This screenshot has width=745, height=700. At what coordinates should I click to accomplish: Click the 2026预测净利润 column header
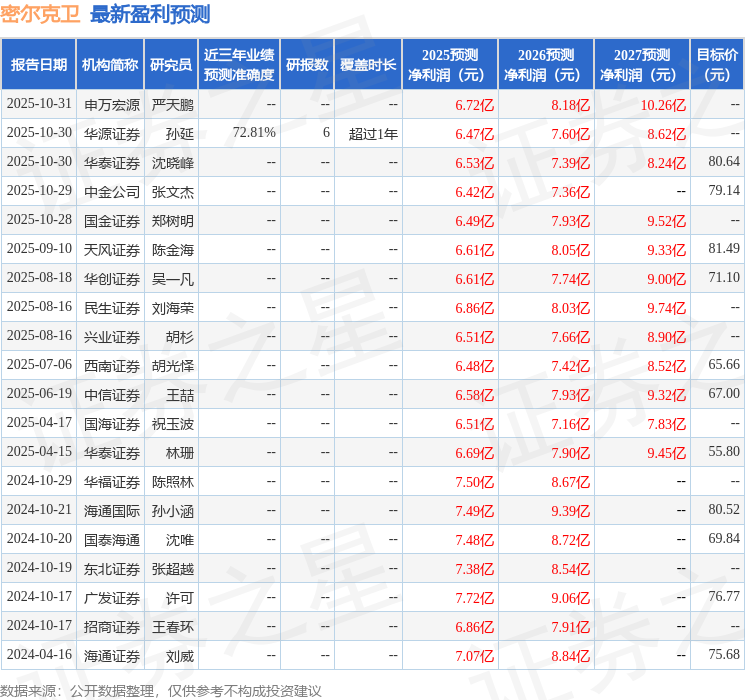click(546, 64)
